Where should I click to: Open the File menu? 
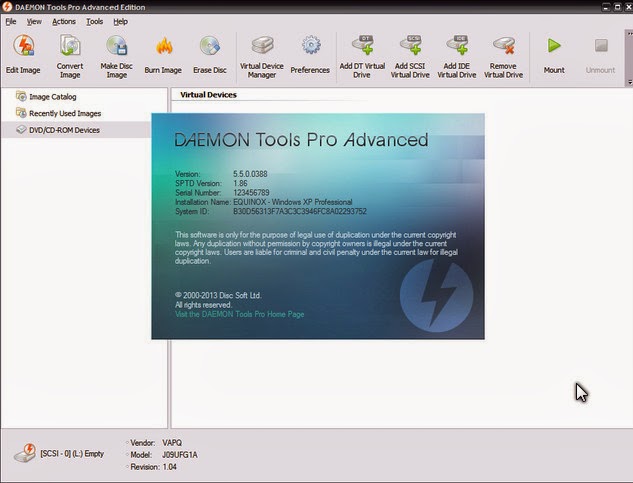point(11,22)
